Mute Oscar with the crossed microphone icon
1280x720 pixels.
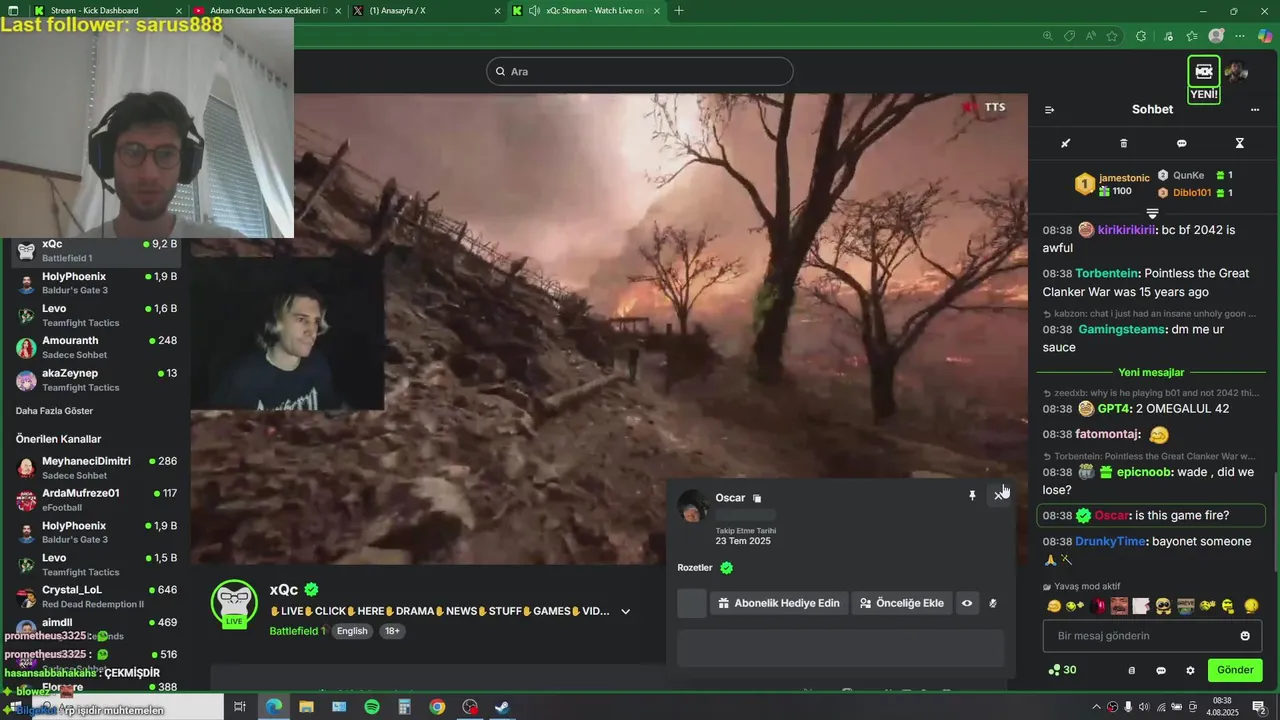993,603
